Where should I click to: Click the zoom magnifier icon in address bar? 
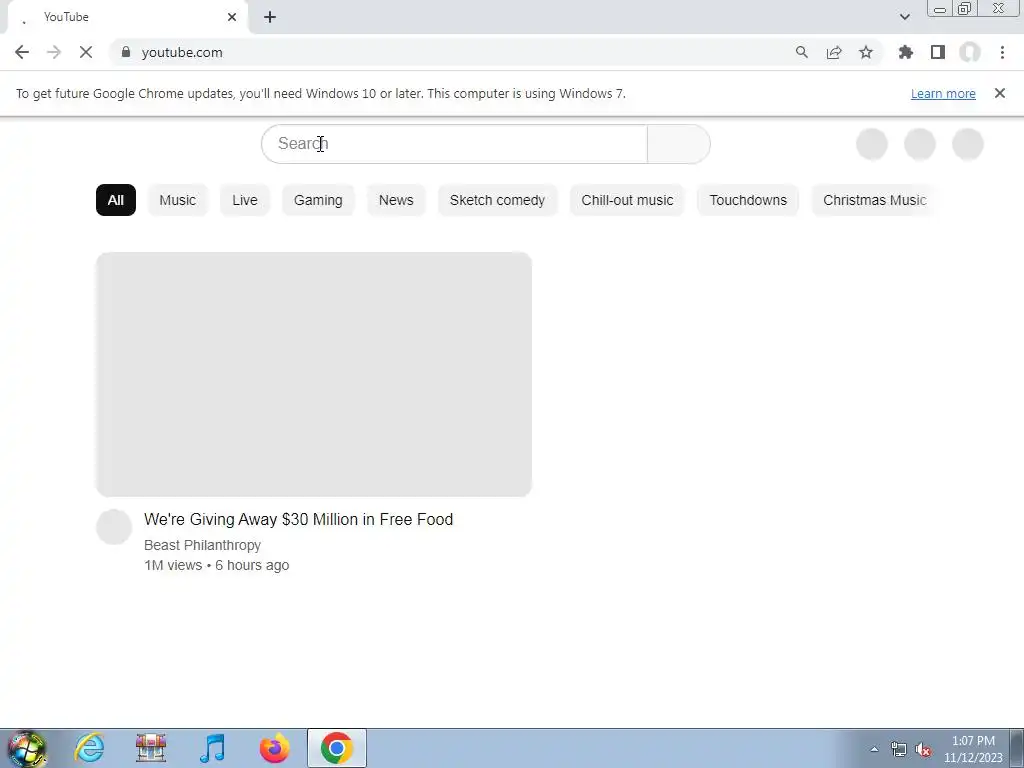(x=801, y=52)
